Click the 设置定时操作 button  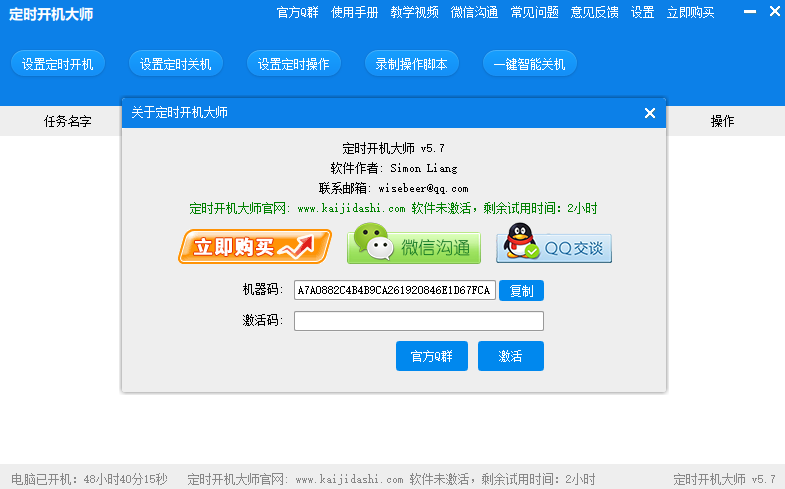coord(294,64)
